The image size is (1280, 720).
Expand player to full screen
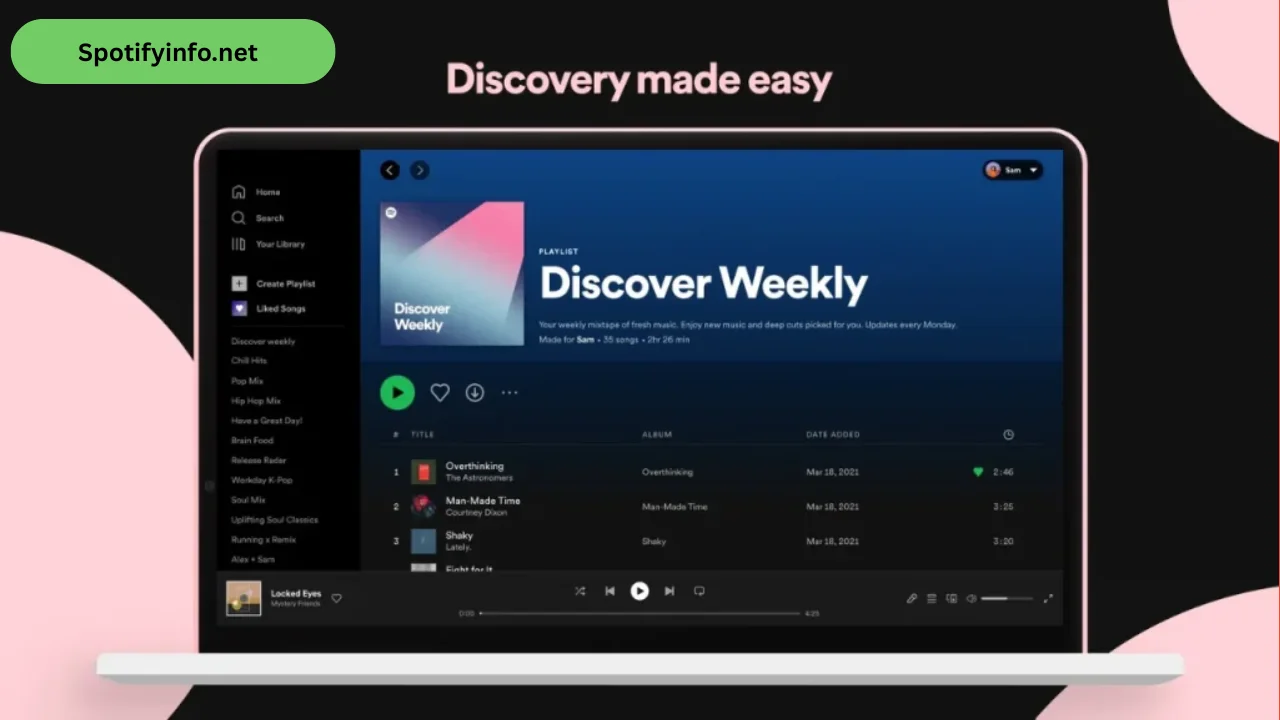pyautogui.click(x=1048, y=598)
